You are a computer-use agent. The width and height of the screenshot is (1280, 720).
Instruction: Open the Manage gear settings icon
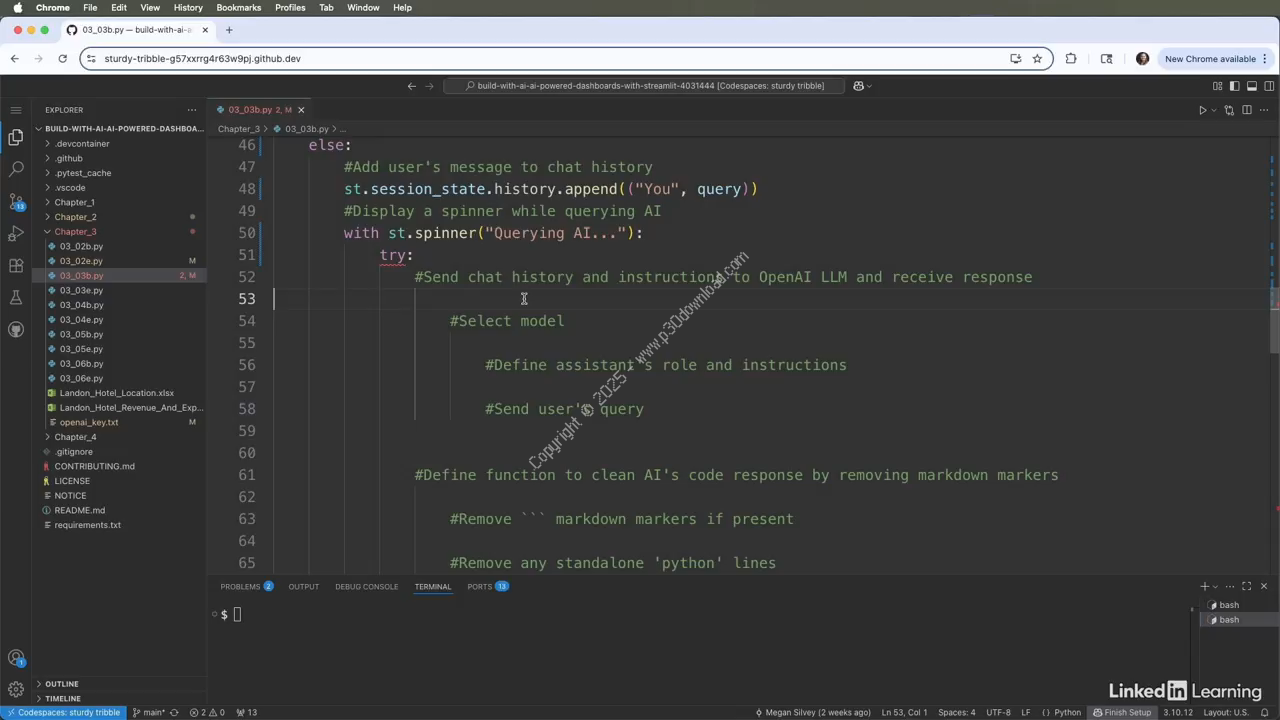tap(15, 689)
